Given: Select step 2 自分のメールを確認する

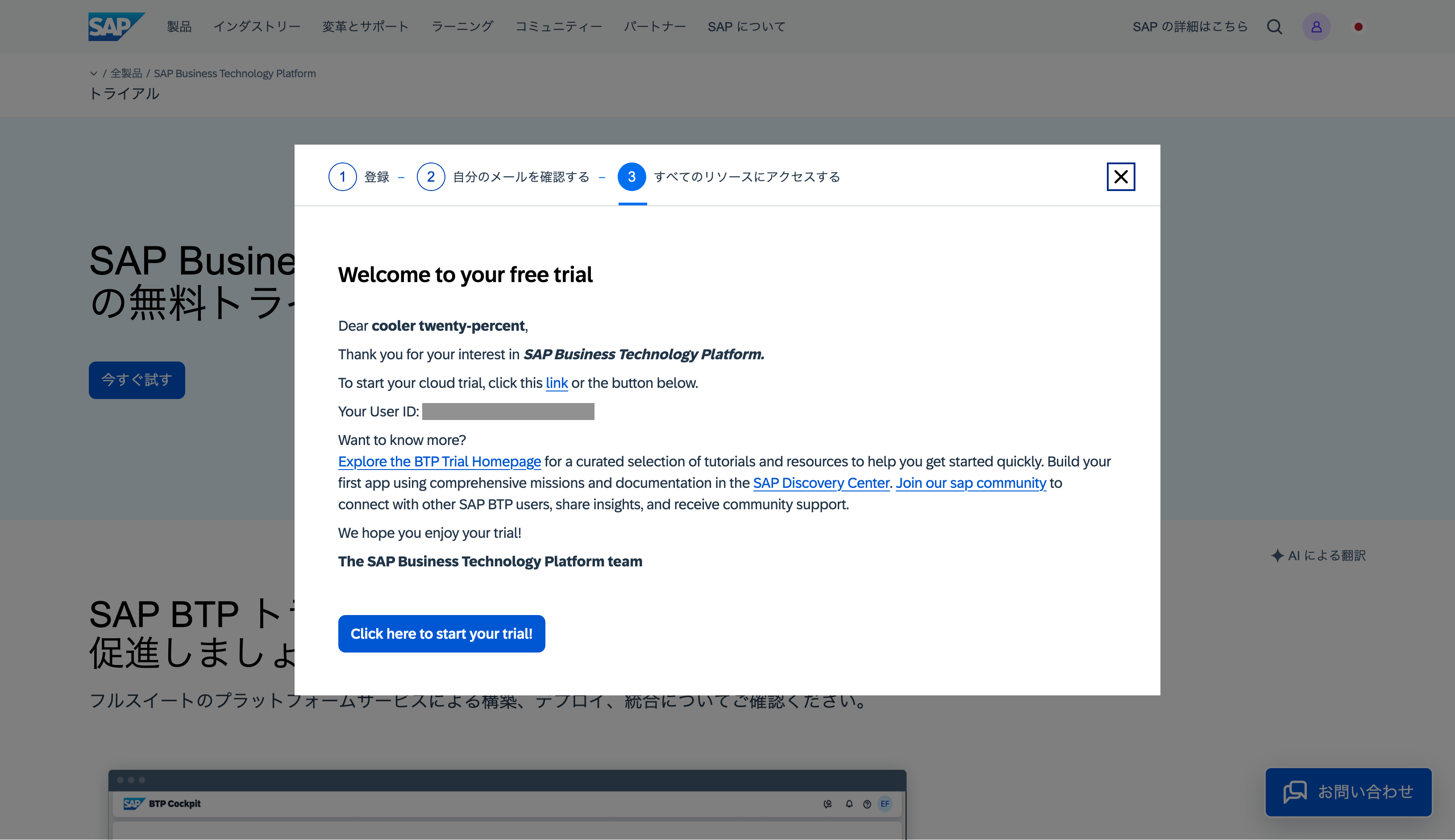Looking at the screenshot, I should coord(431,177).
